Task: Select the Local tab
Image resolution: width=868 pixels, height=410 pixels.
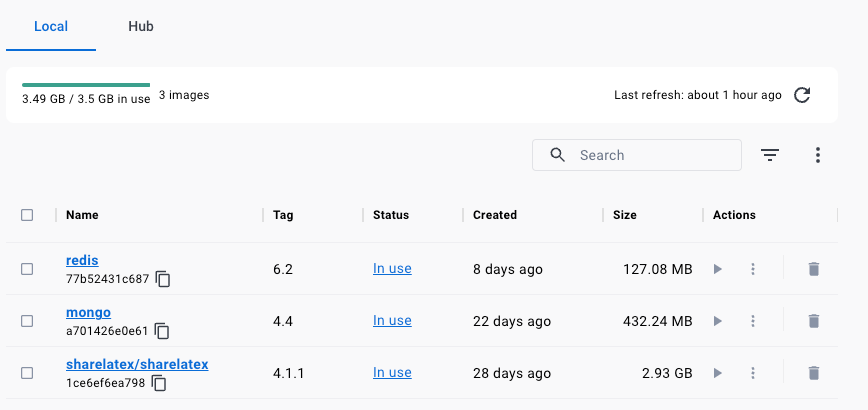Action: pyautogui.click(x=51, y=26)
